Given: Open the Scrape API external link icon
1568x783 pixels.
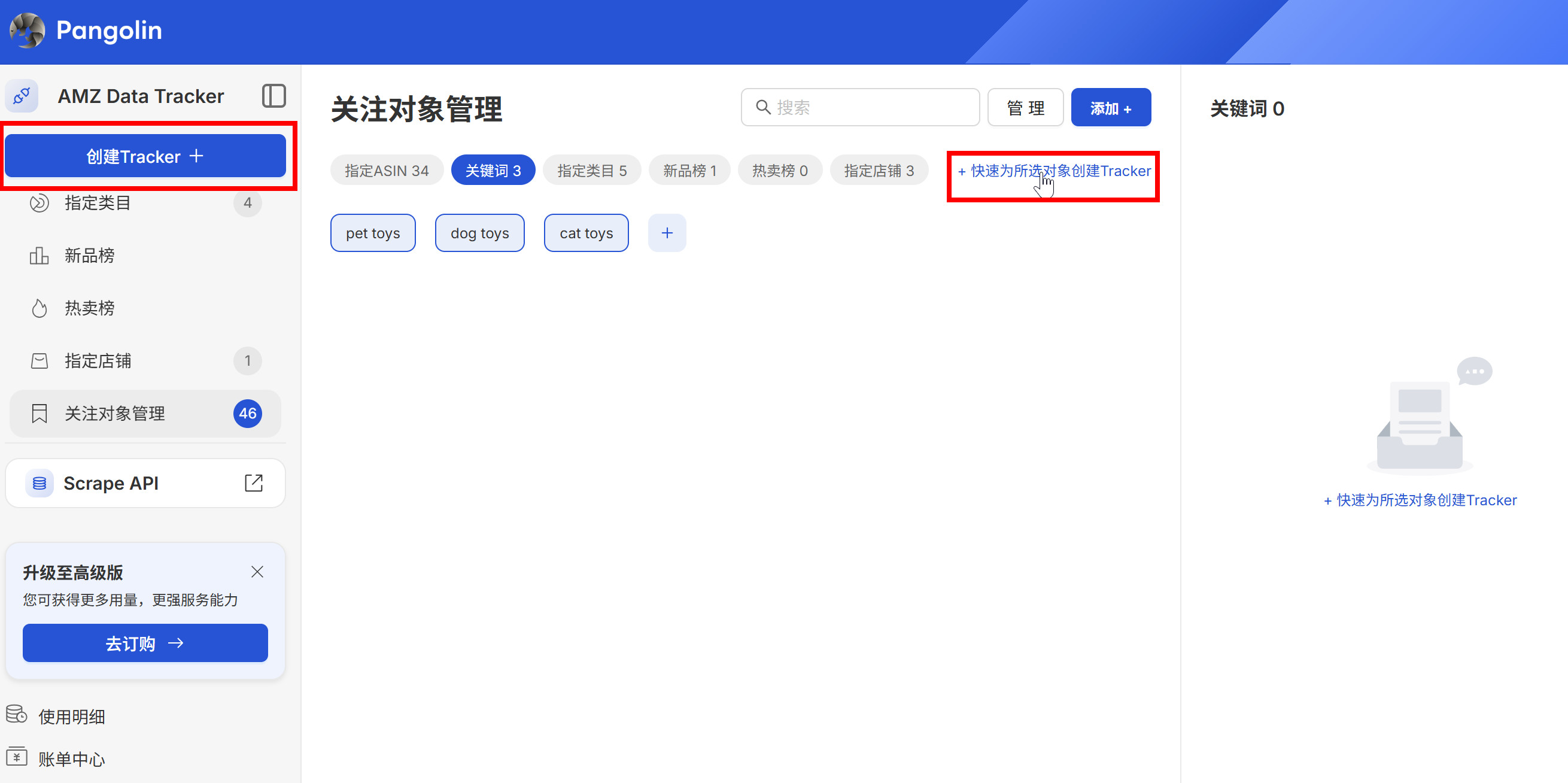Looking at the screenshot, I should click(x=253, y=483).
